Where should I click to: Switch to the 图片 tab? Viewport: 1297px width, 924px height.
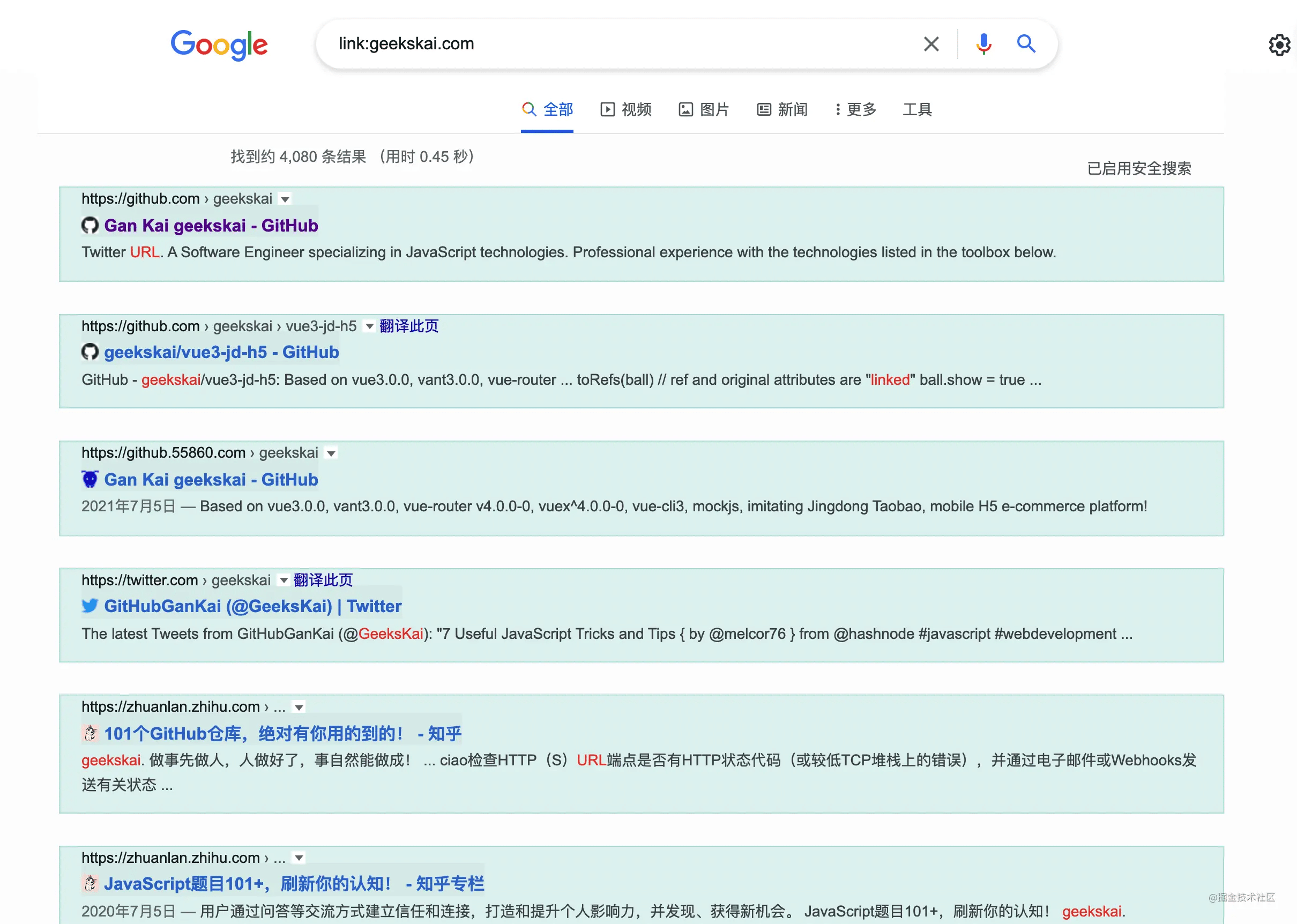704,109
